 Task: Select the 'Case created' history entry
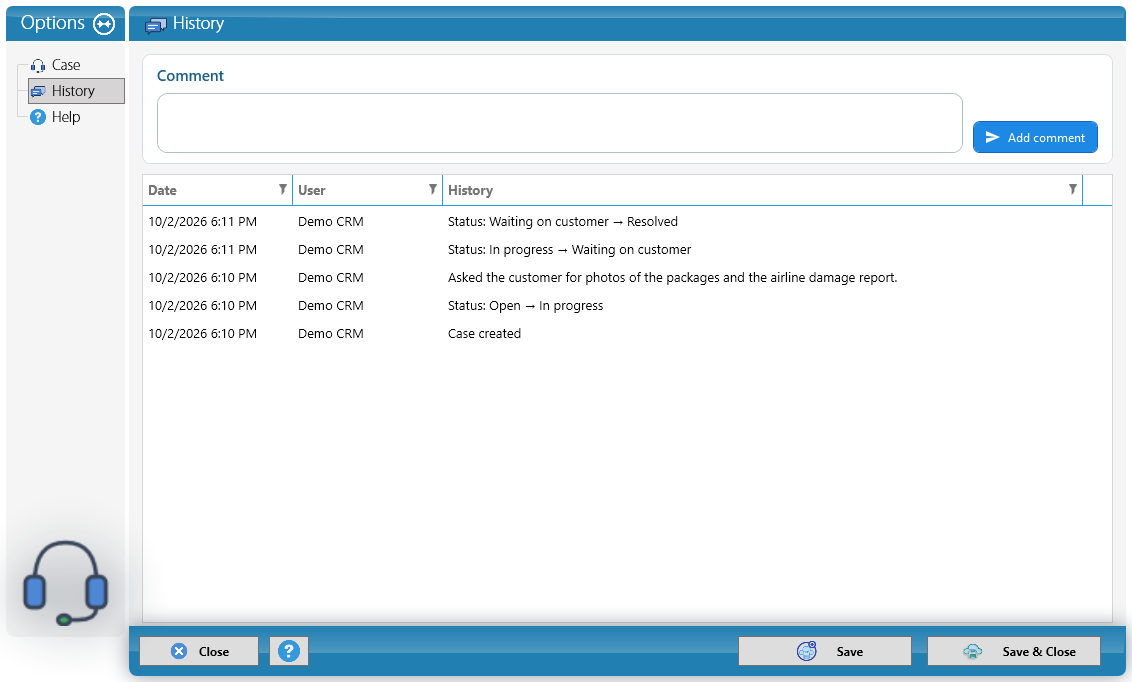[627, 334]
